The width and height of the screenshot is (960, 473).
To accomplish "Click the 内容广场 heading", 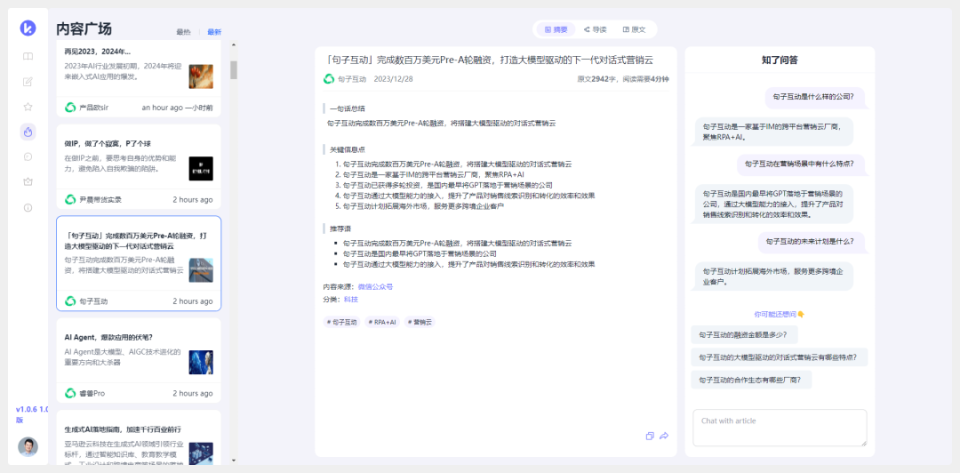I will coord(84,29).
